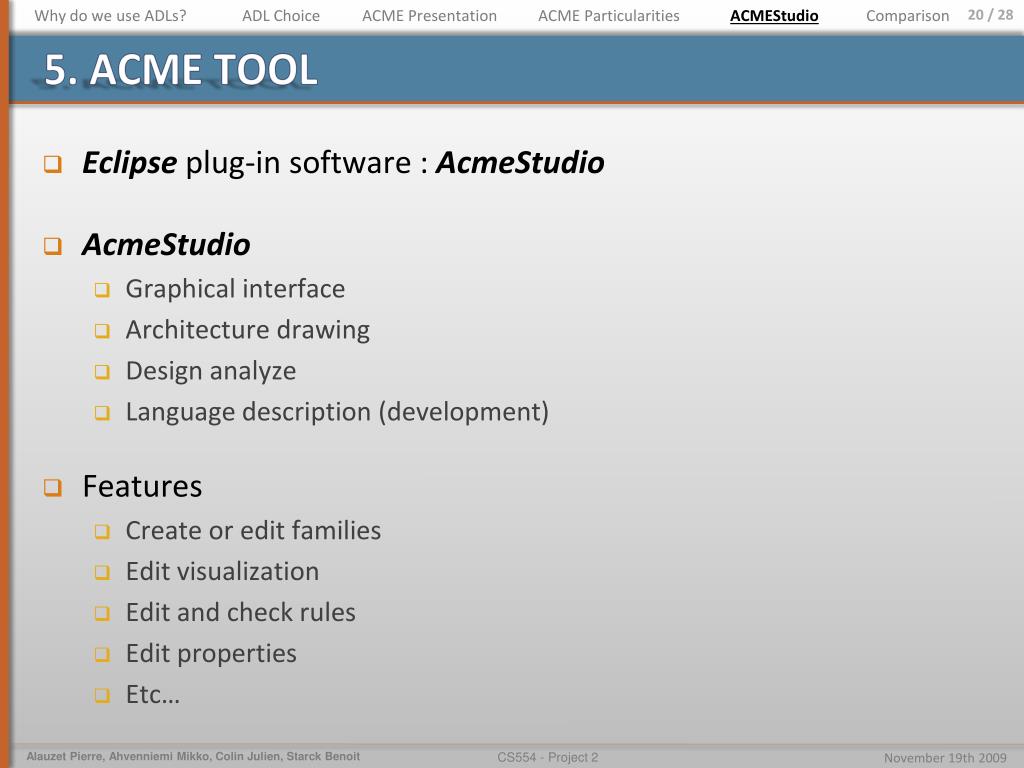
Task: Click the square bullet beside 'Features'
Action: pyautogui.click(x=53, y=487)
